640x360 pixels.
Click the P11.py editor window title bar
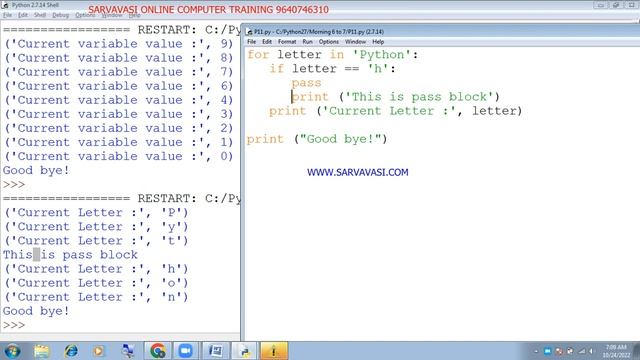[441, 32]
